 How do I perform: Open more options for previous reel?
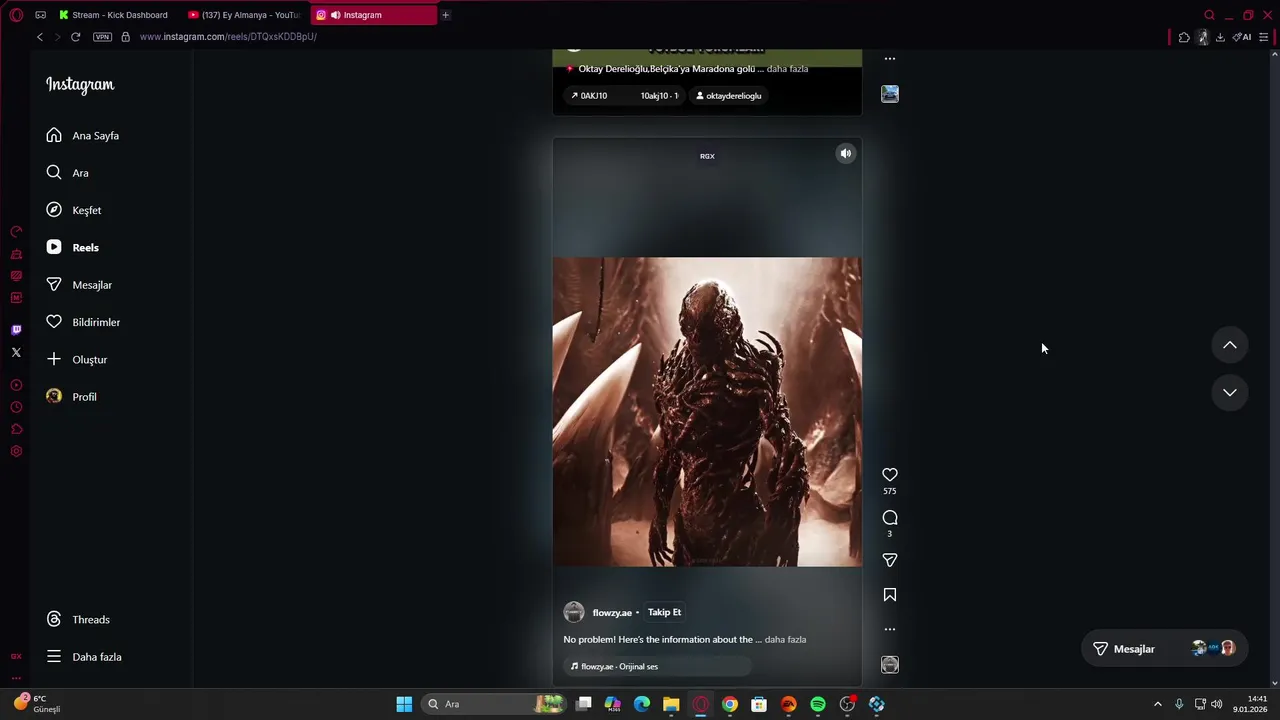[890, 59]
